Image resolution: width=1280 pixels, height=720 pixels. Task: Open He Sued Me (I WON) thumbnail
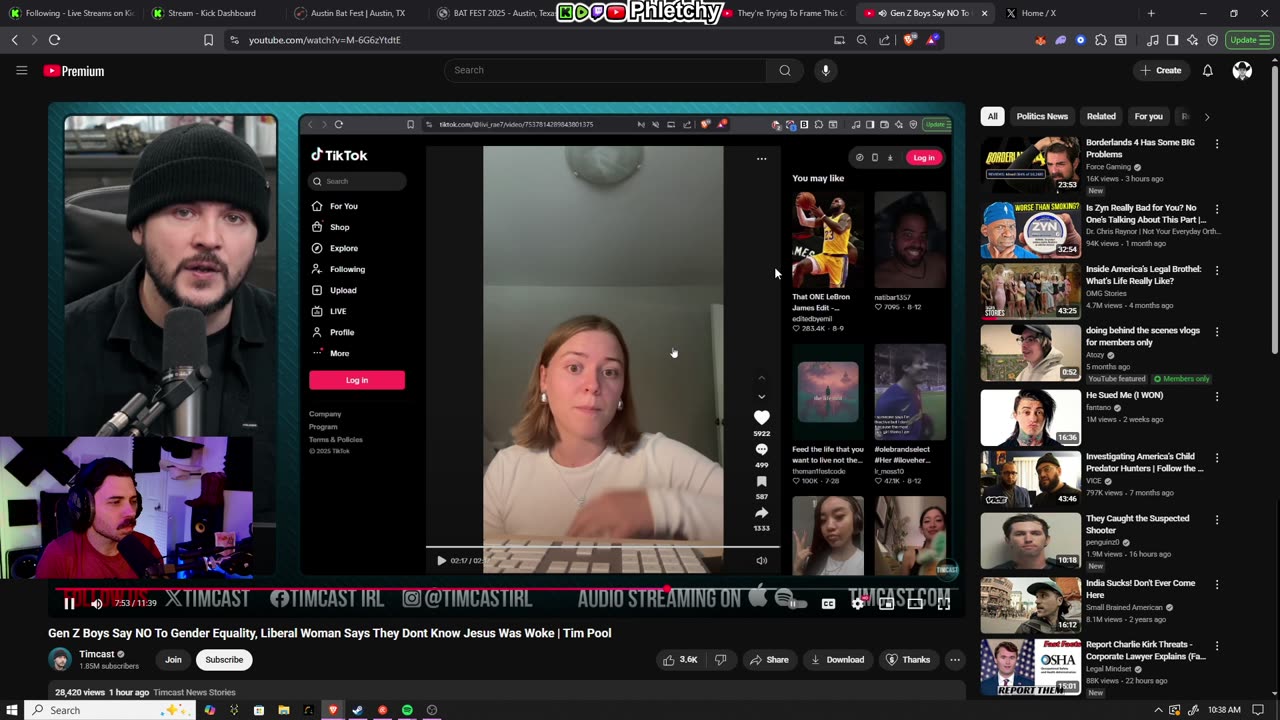click(x=1030, y=417)
